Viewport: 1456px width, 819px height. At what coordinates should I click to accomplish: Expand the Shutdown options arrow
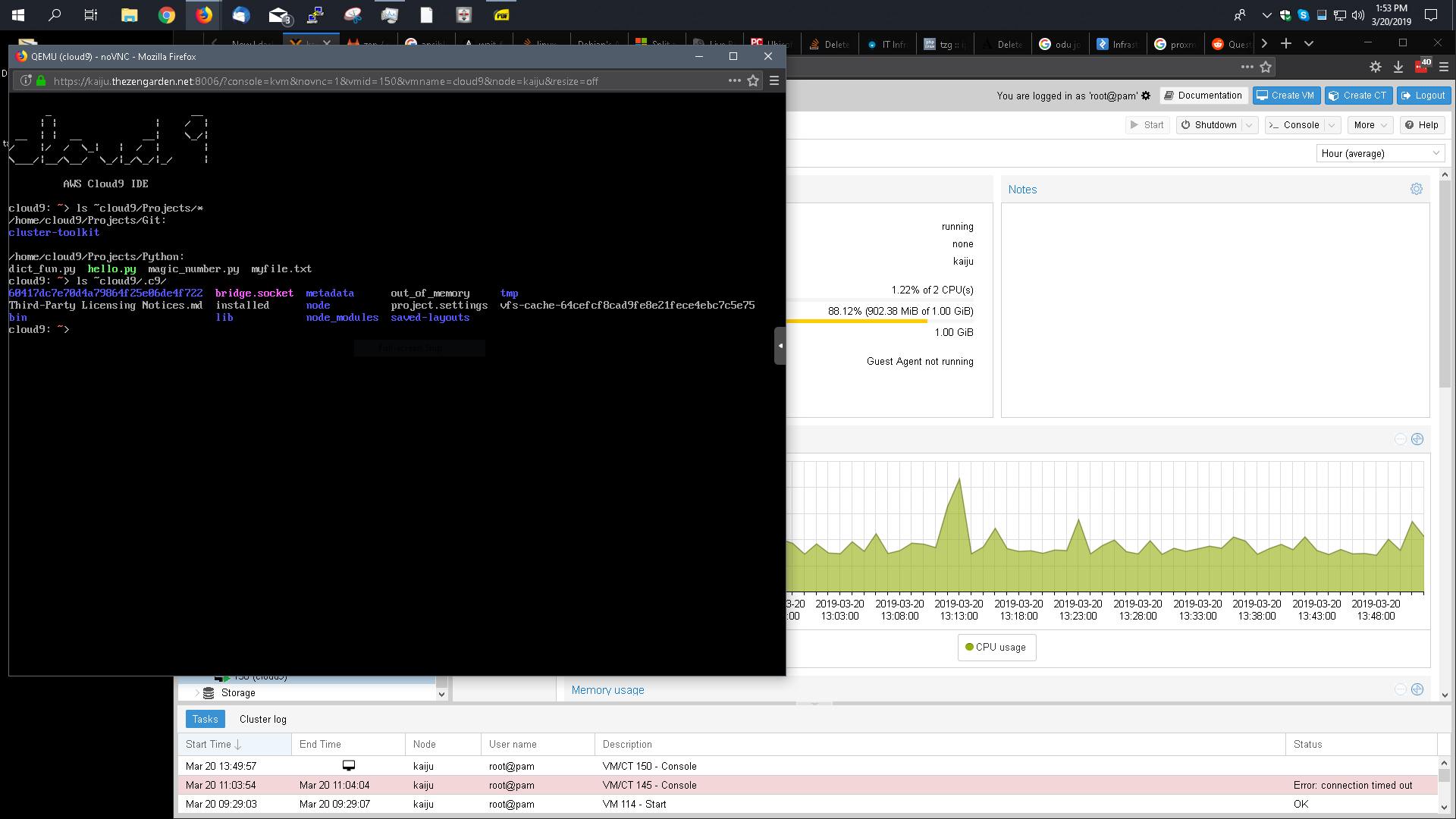(x=1249, y=125)
